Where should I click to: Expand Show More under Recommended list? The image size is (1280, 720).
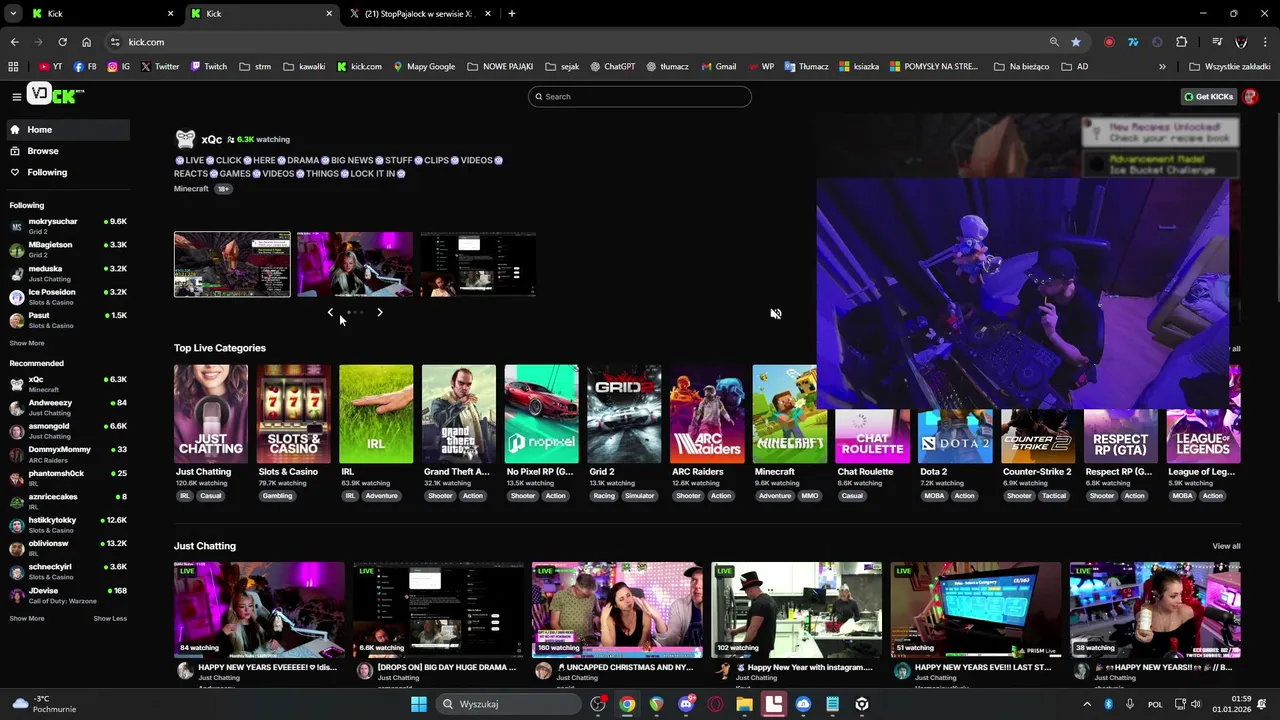pyautogui.click(x=27, y=619)
